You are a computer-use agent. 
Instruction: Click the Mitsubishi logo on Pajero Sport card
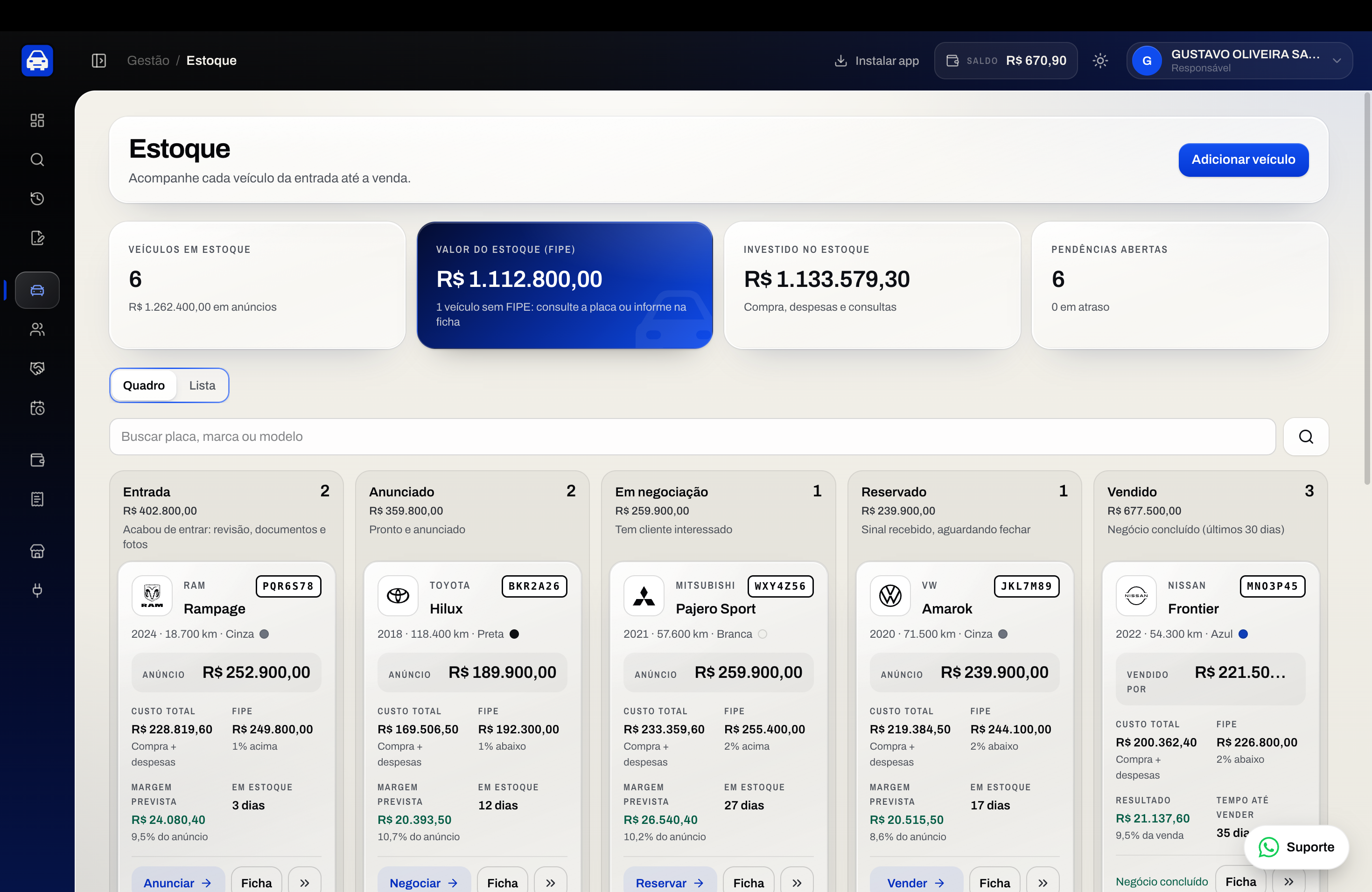(x=644, y=596)
